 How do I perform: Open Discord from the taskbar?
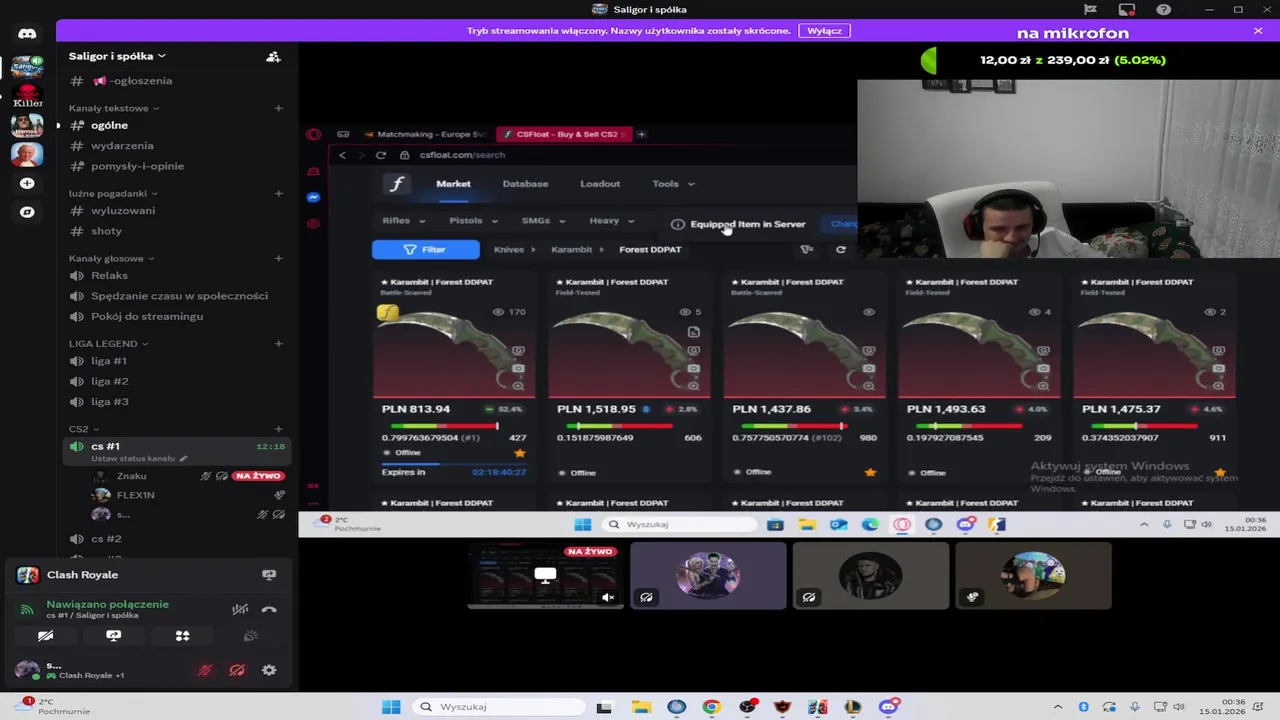(x=889, y=707)
